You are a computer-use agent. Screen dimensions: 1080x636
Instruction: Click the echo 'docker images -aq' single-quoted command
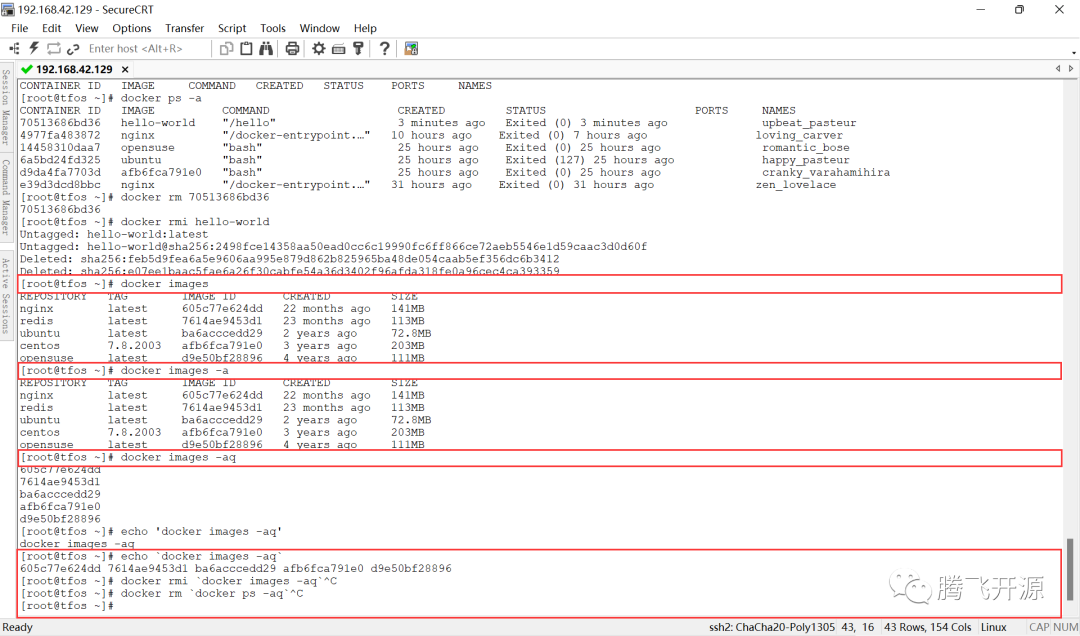(x=152, y=531)
